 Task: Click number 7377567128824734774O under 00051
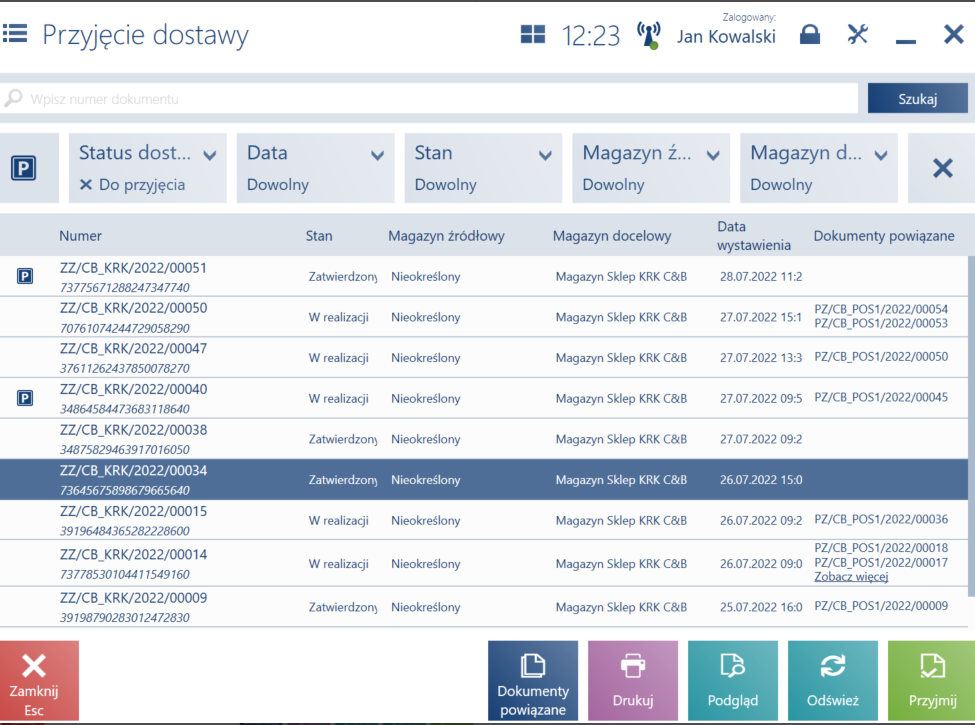[125, 288]
